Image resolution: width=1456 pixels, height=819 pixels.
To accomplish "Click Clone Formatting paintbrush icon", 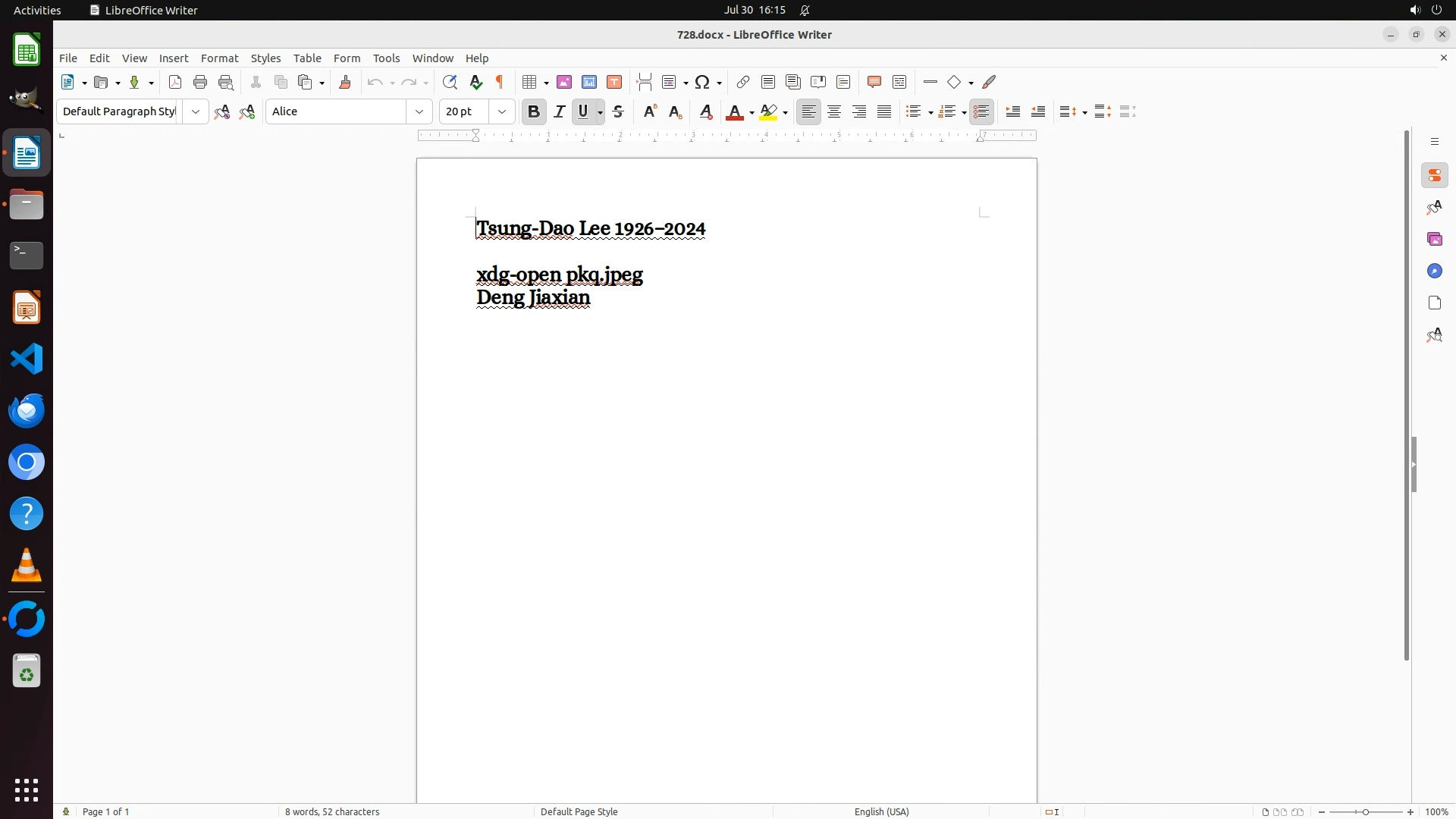I will pos(345,83).
